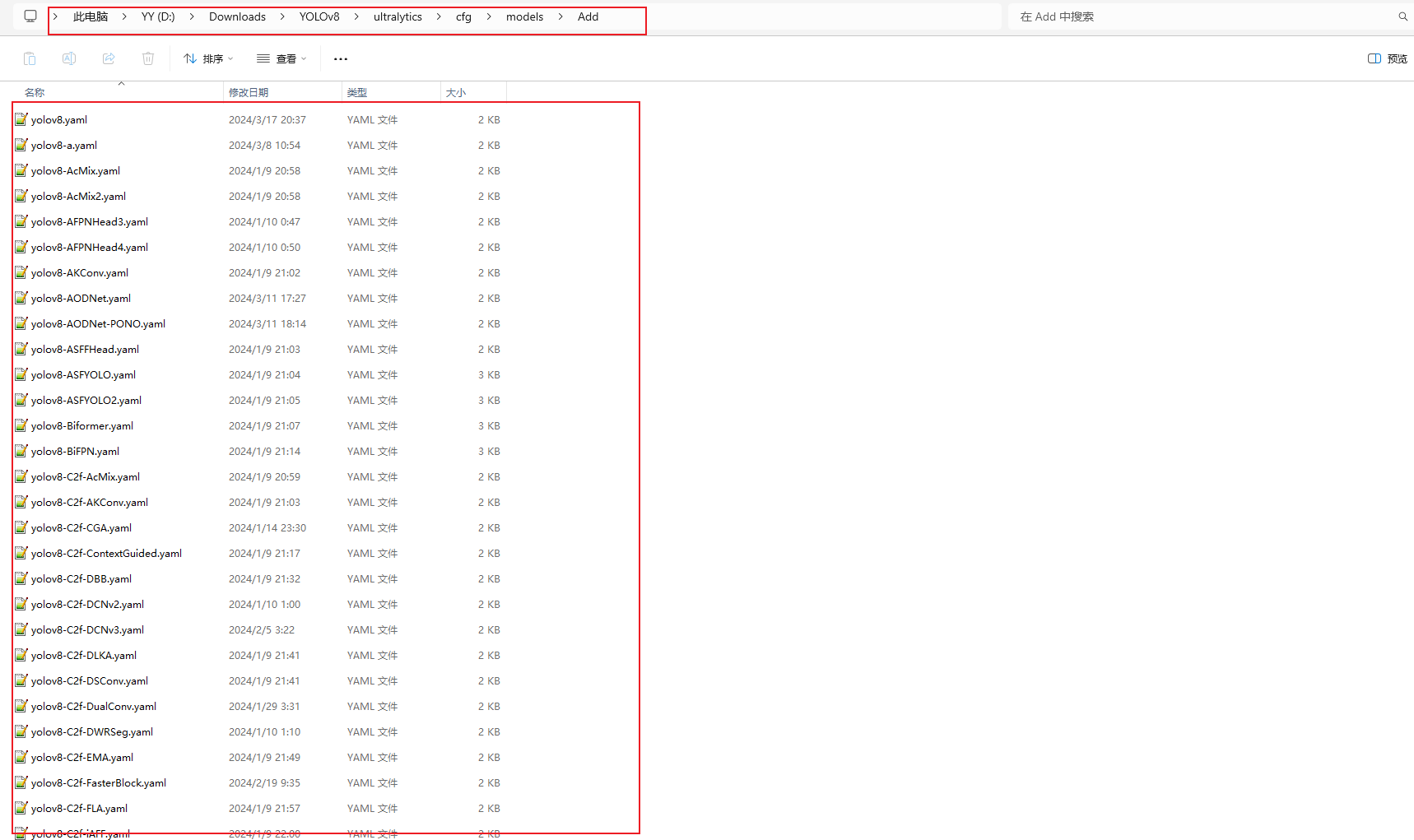Viewport: 1414px width, 840px height.
Task: Click the paste icon in toolbar
Action: (30, 58)
